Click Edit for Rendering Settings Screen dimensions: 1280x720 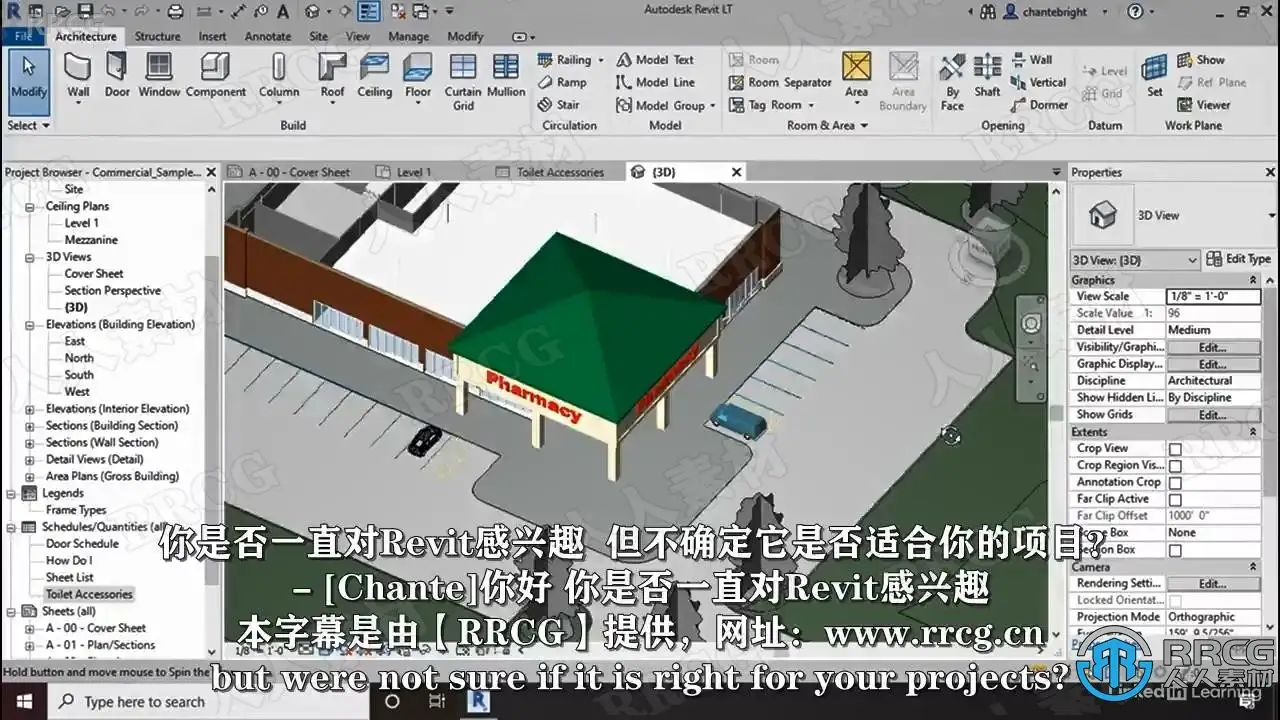click(1213, 584)
